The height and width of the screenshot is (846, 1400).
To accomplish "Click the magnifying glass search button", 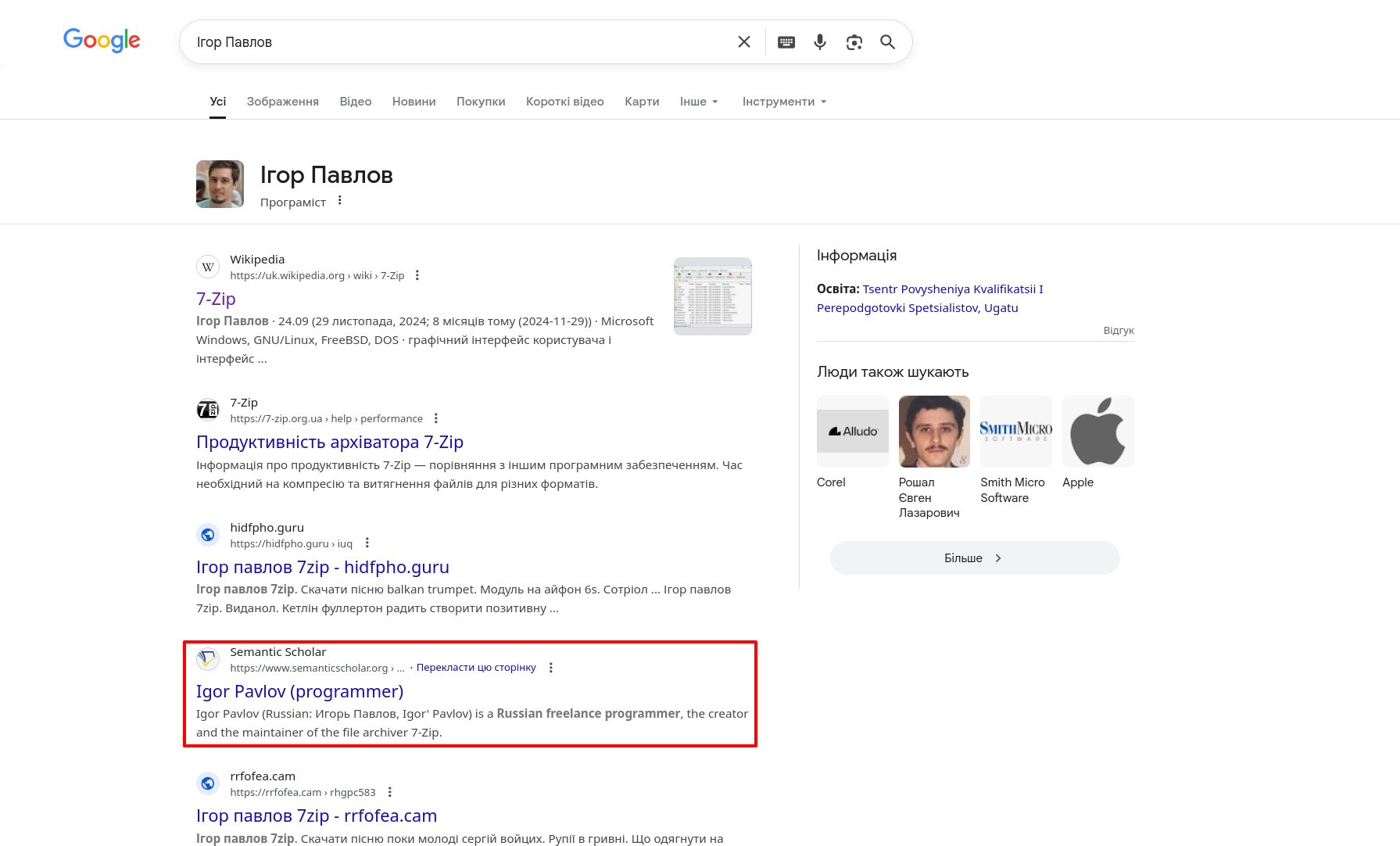I will click(887, 42).
